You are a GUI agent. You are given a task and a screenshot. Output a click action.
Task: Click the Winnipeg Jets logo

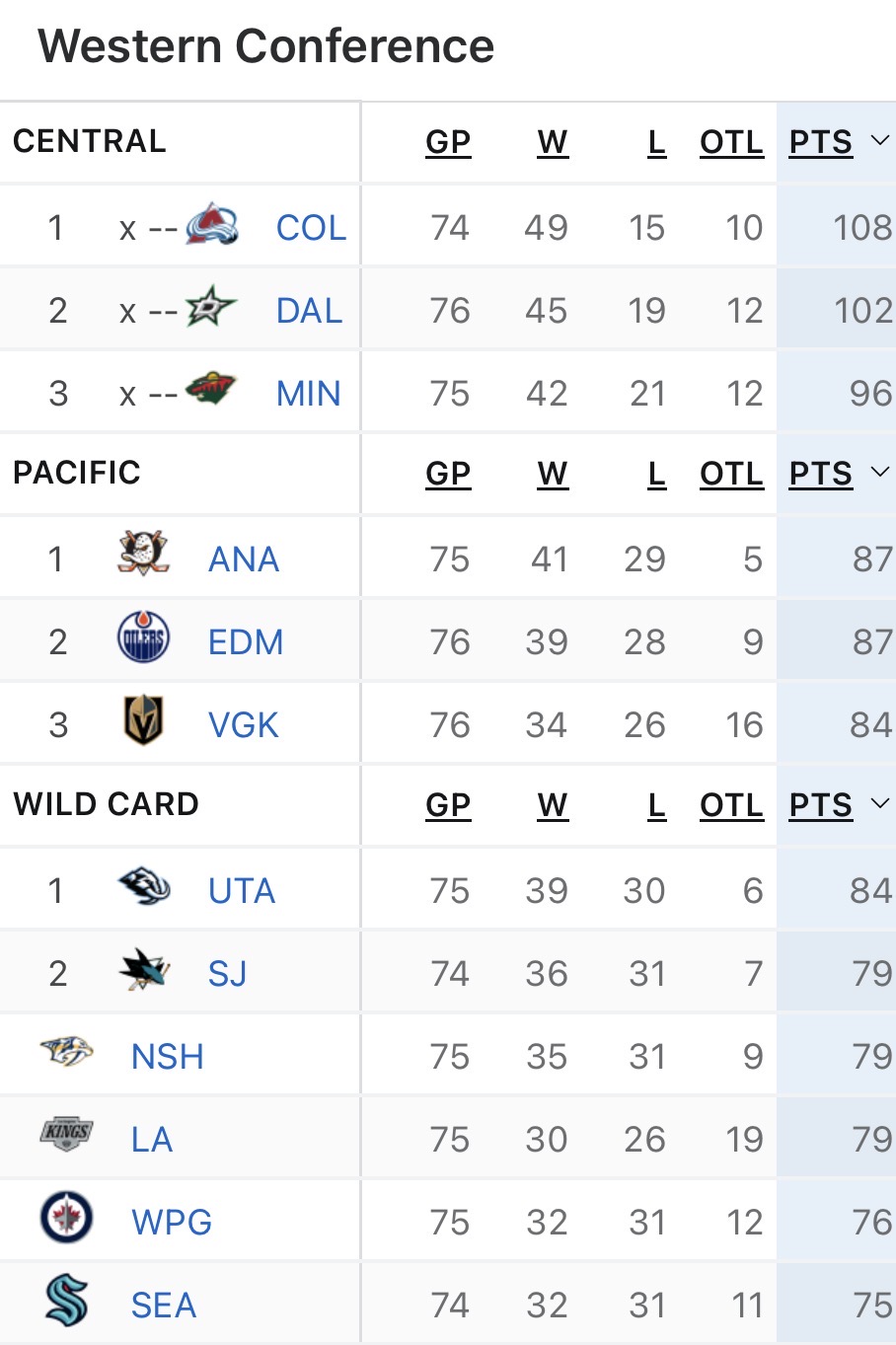[x=67, y=1219]
